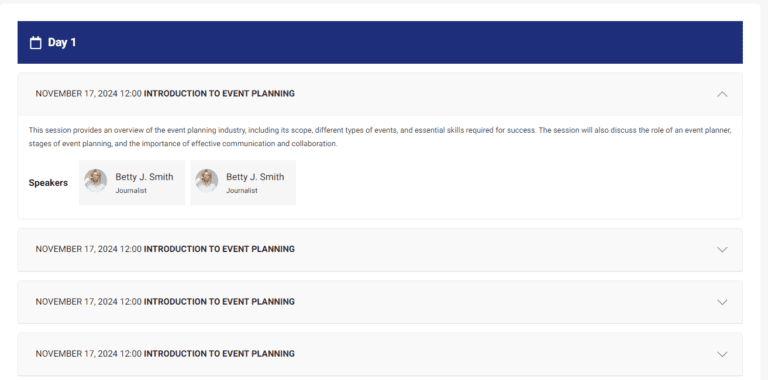Click the Journalist label under the second speaker
768x380 pixels.
pyautogui.click(x=241, y=190)
